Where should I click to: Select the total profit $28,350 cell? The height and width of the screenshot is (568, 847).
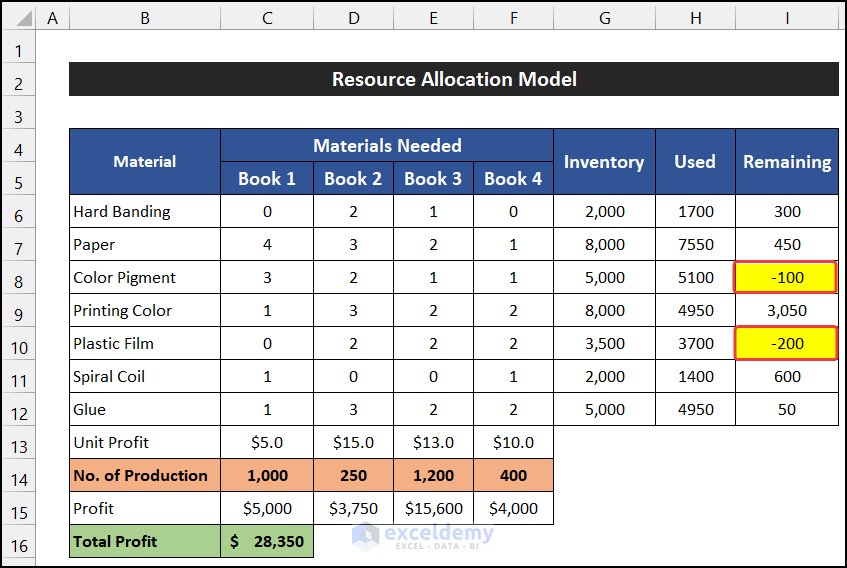267,540
